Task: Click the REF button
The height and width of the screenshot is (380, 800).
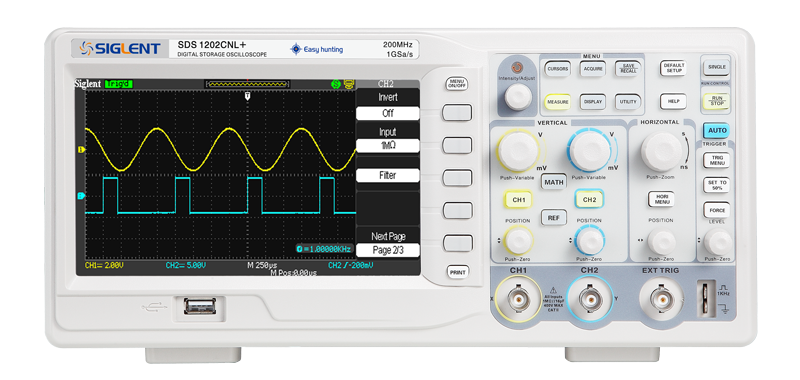Action: [554, 218]
